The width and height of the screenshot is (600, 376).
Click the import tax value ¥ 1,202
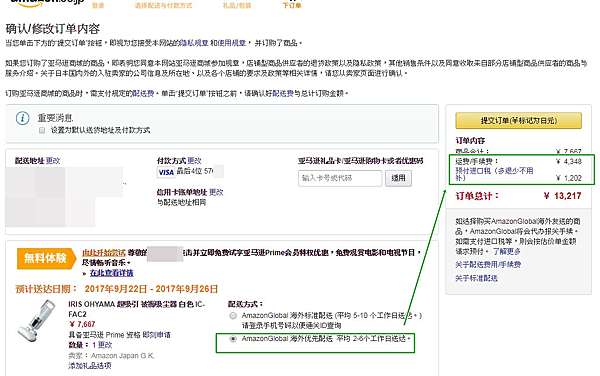(x=568, y=178)
